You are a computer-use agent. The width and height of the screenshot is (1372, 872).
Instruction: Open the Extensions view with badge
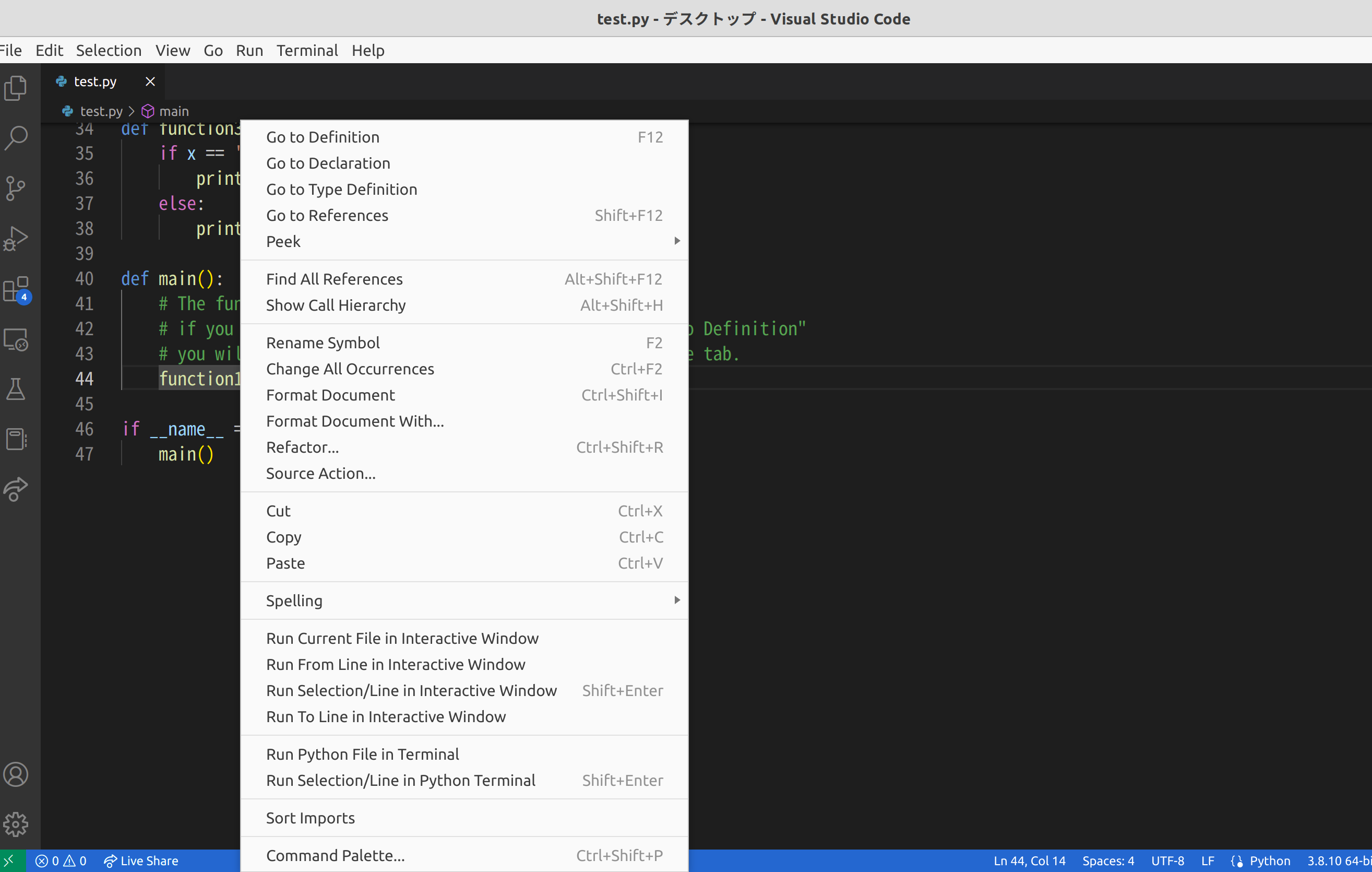[16, 289]
